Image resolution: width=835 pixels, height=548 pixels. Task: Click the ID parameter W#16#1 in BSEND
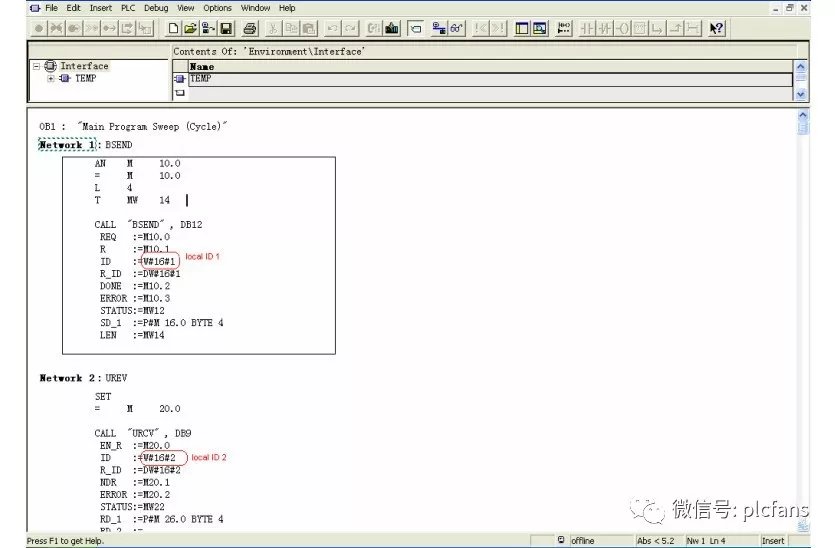click(x=161, y=259)
